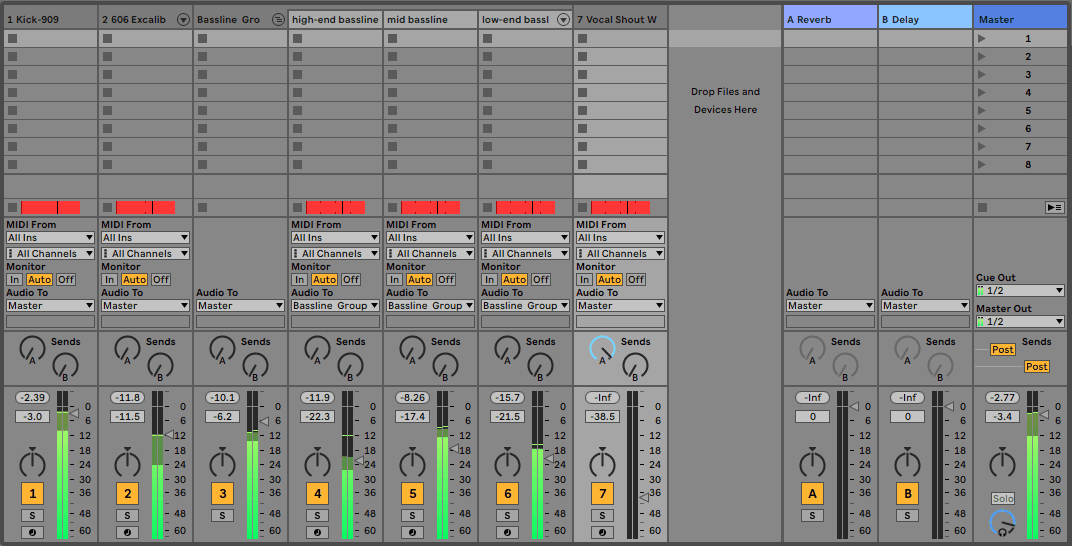Image resolution: width=1072 pixels, height=546 pixels.
Task: Open MIDI From dropdown on Kick-909 track
Action: [x=51, y=238]
